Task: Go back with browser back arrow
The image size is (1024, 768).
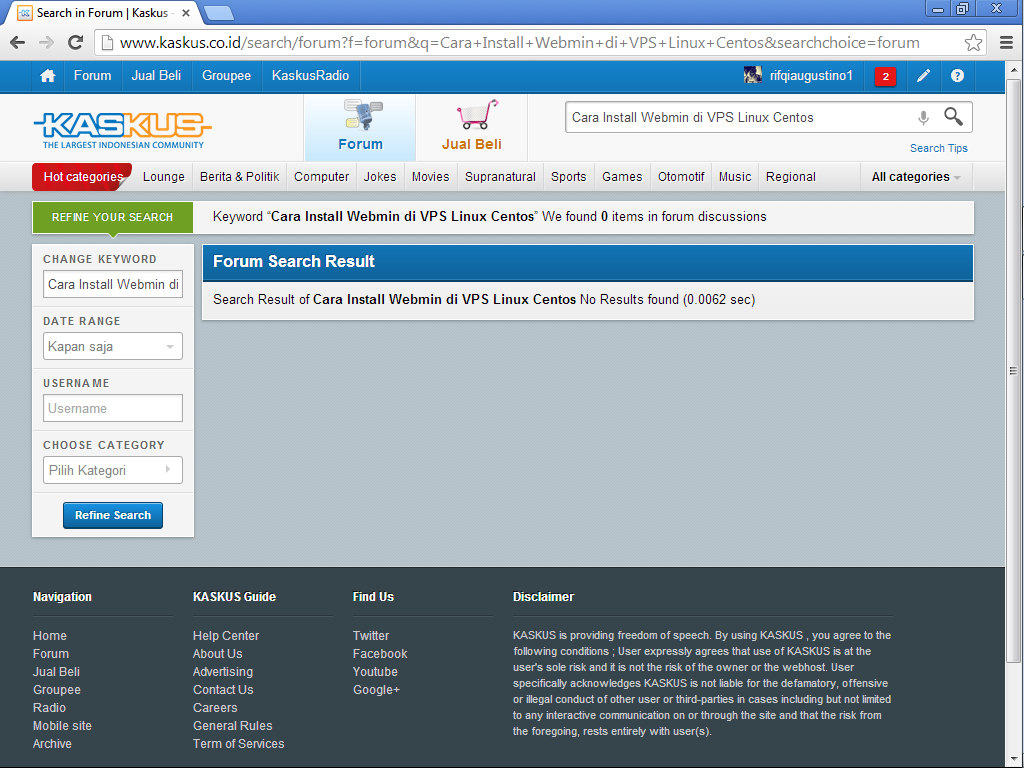Action: point(18,42)
